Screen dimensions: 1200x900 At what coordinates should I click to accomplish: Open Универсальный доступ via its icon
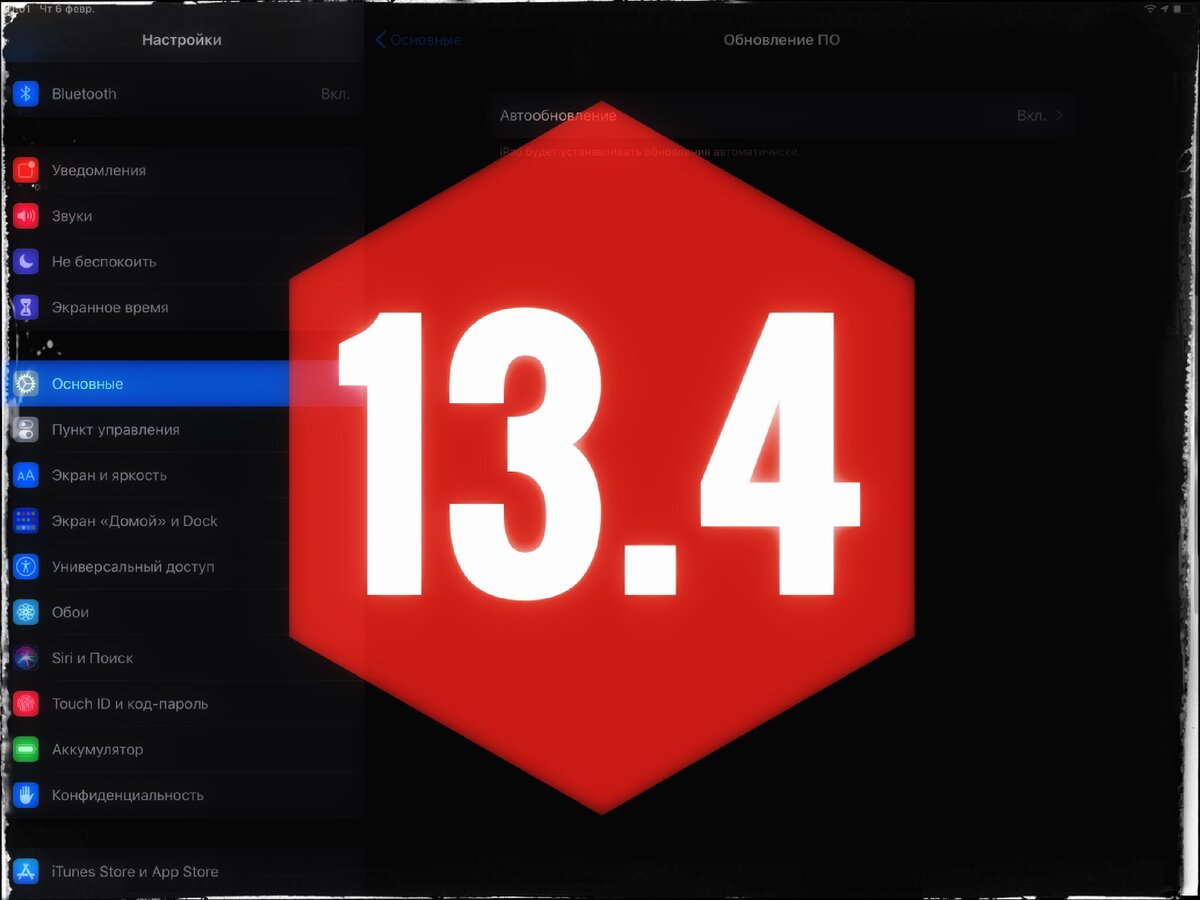[x=26, y=566]
